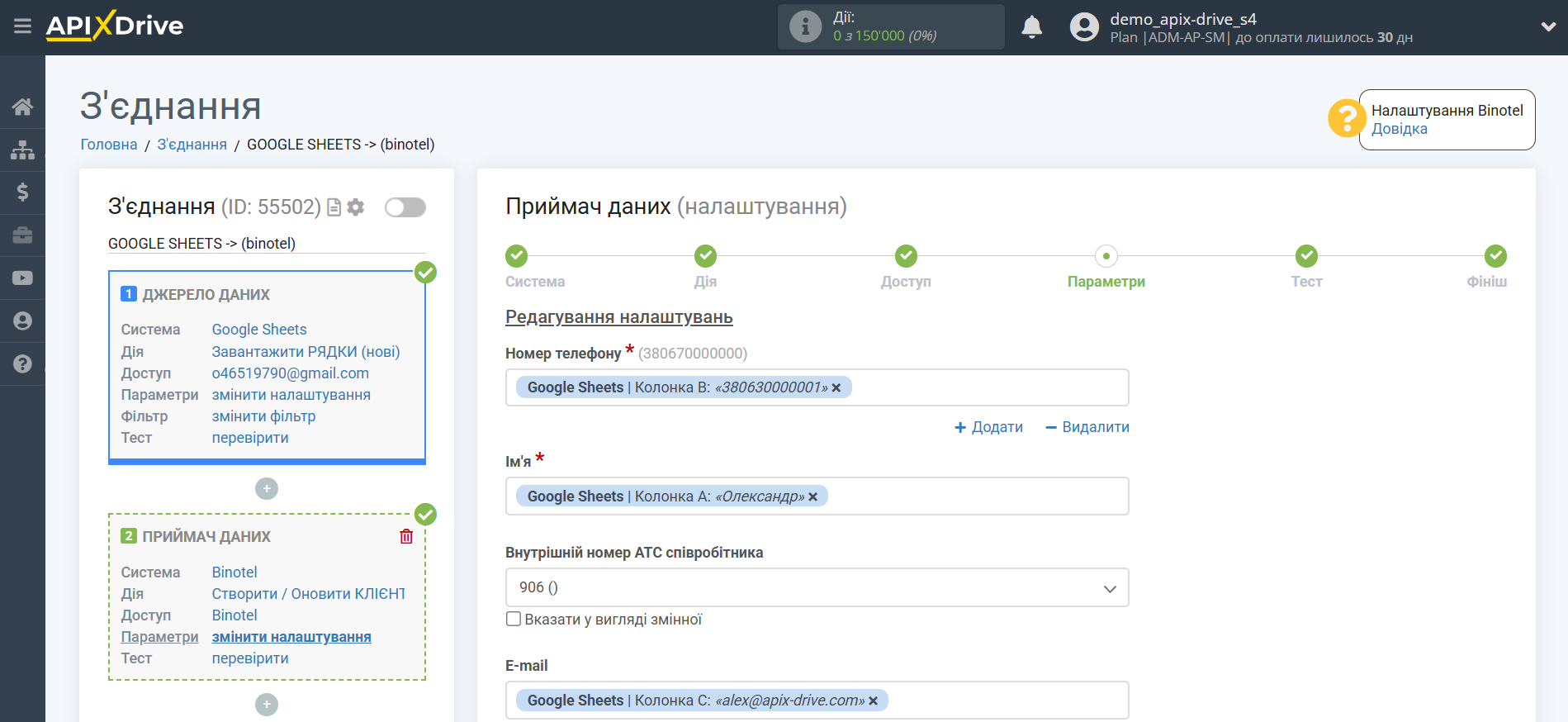
Task: Check 'Вказати у вигляді змінної' checkbox
Action: (x=514, y=620)
